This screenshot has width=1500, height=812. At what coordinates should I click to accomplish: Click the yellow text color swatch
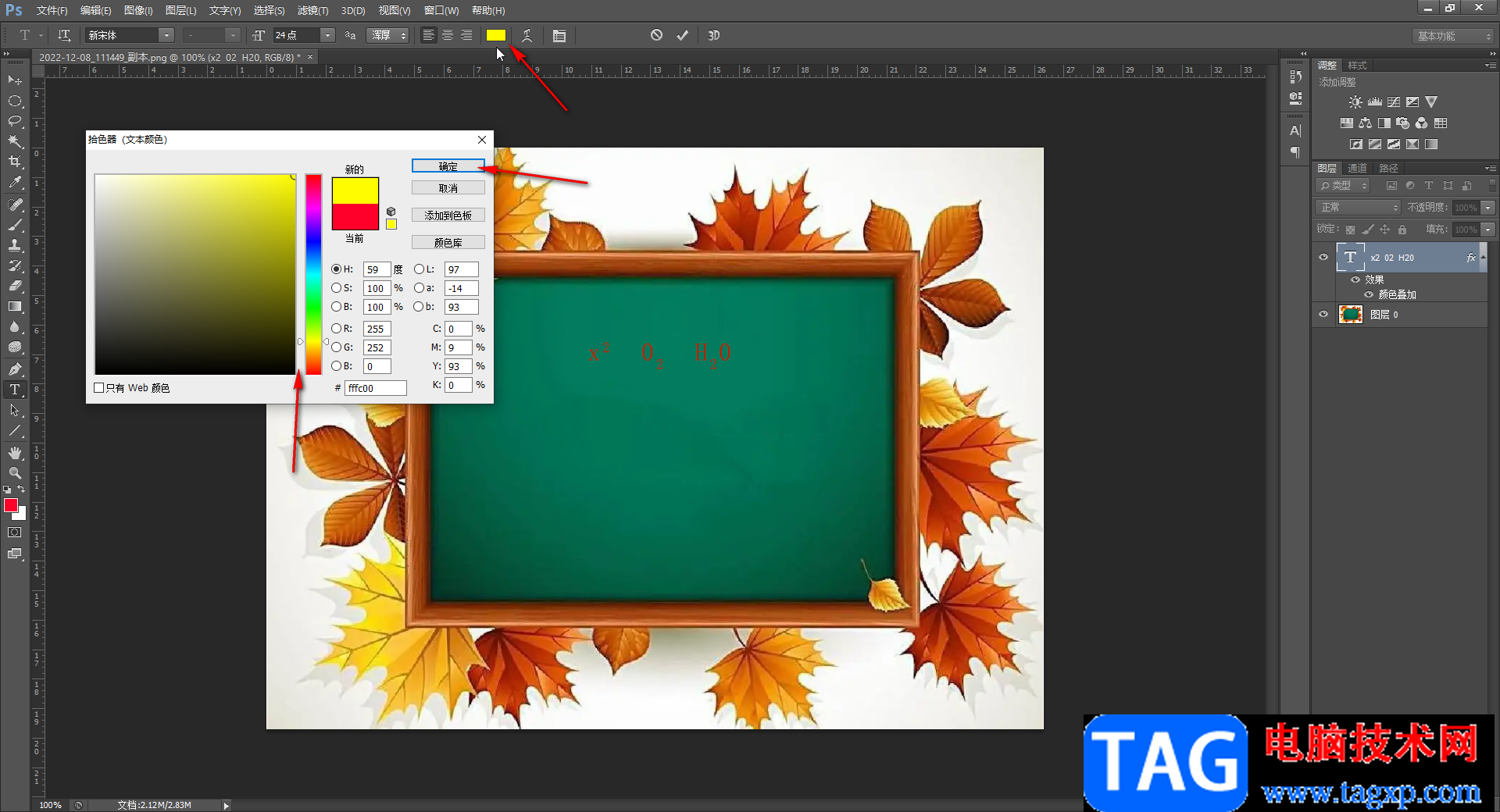[496, 35]
